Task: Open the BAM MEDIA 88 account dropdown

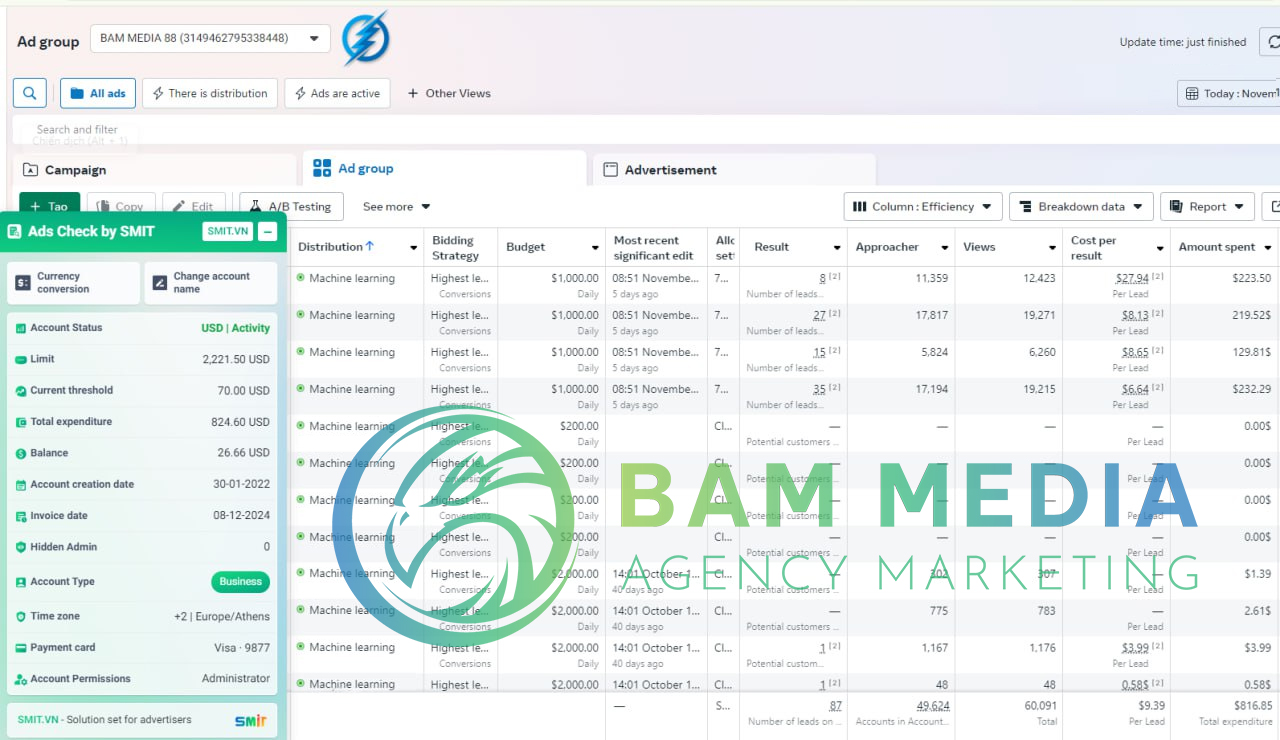Action: [210, 39]
